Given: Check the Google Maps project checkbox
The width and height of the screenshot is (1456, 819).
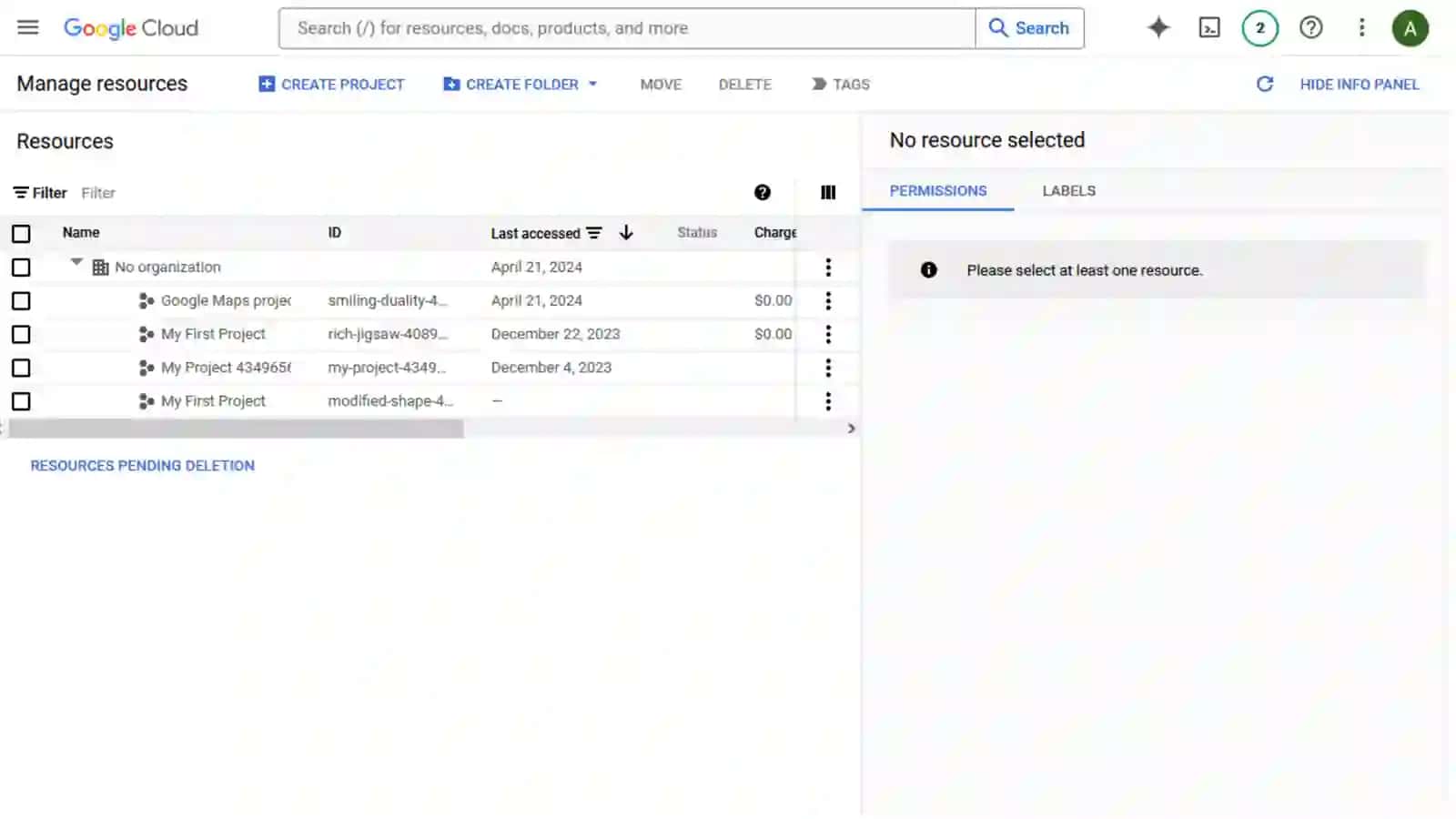Looking at the screenshot, I should [x=21, y=301].
